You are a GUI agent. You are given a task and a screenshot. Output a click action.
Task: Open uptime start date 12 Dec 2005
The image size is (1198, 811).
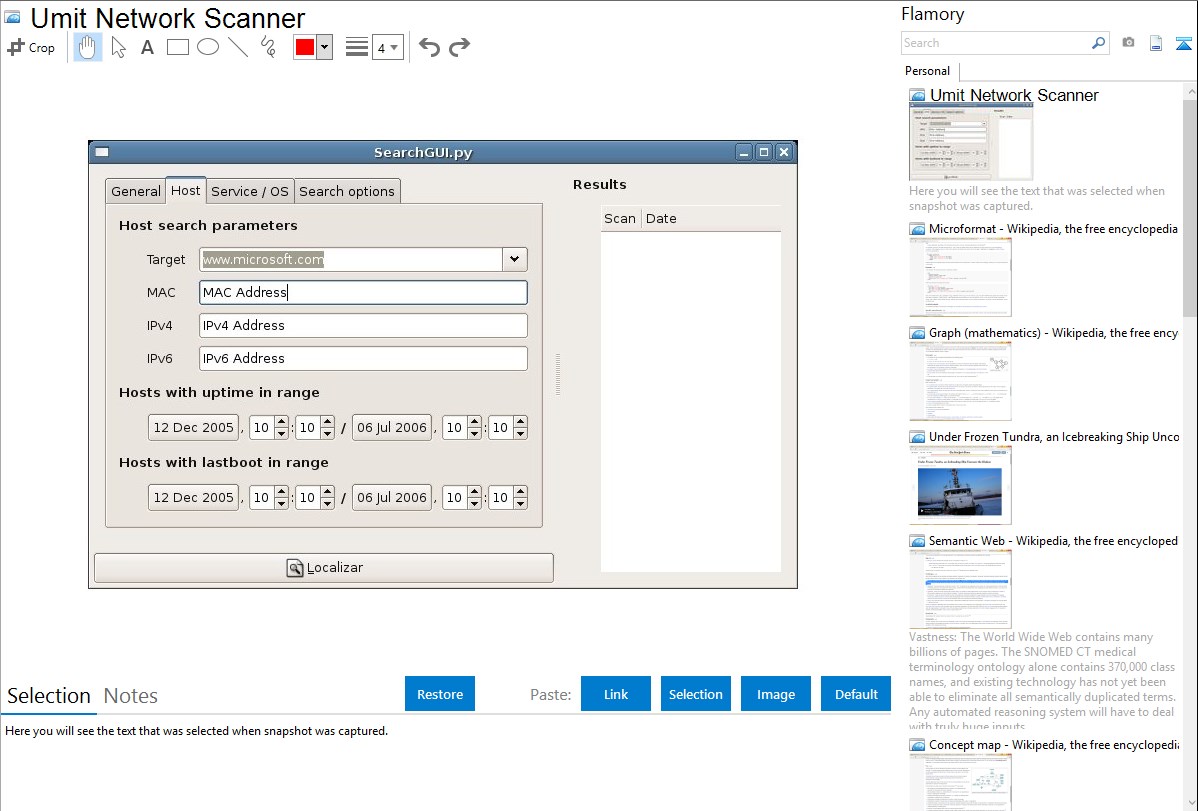point(193,427)
